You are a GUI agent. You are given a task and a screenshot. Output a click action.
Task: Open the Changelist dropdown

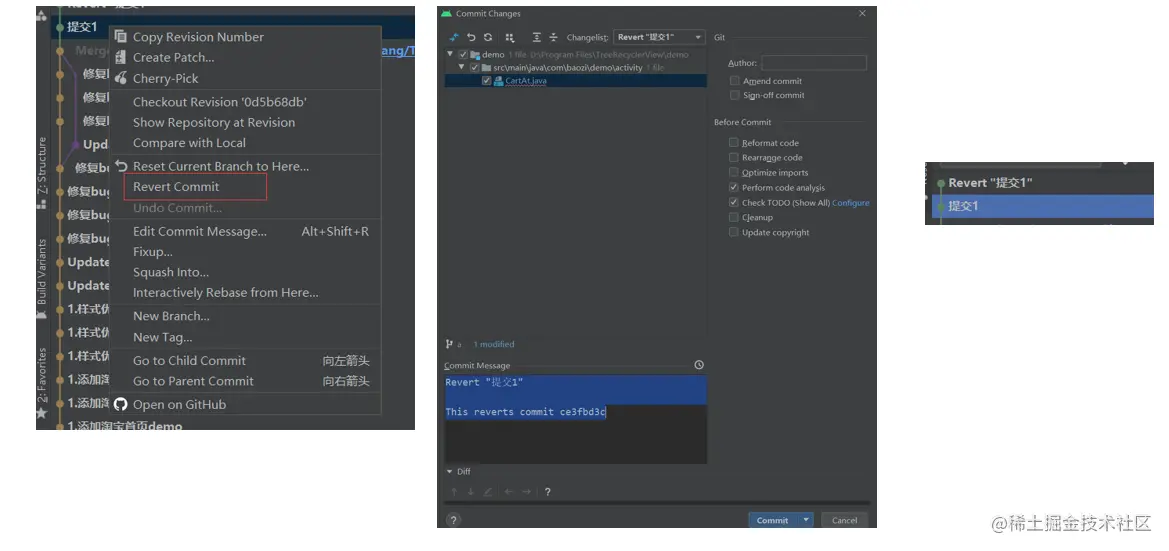pyautogui.click(x=659, y=37)
